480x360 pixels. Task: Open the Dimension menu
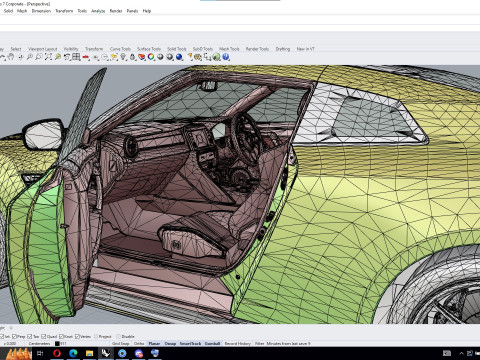41,11
